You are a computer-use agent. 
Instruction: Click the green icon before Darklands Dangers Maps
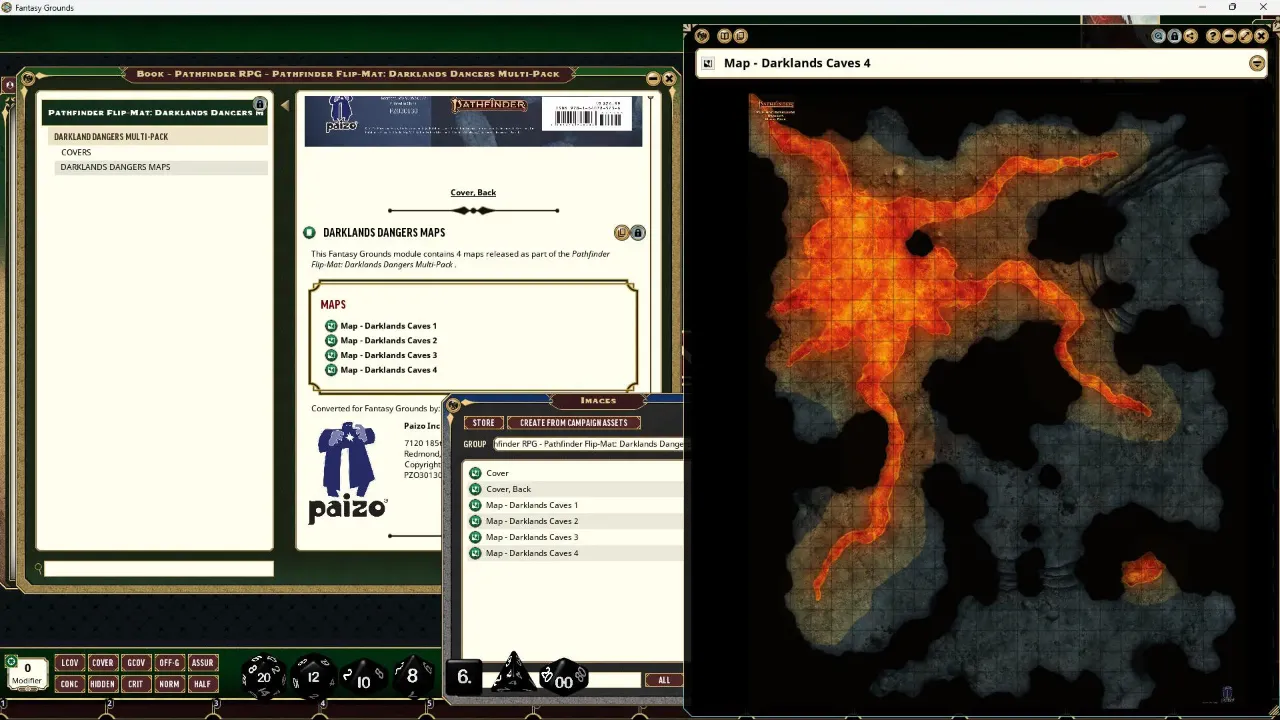309,233
